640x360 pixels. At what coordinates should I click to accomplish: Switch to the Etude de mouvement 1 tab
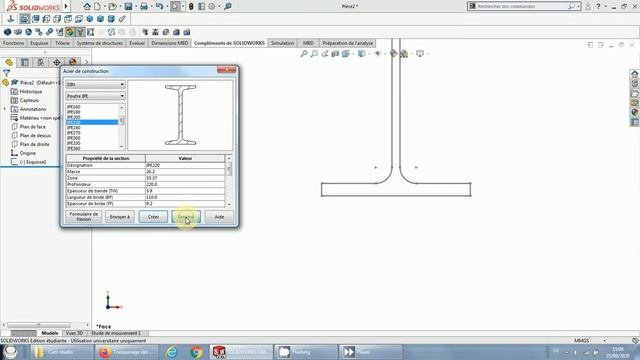coord(116,333)
